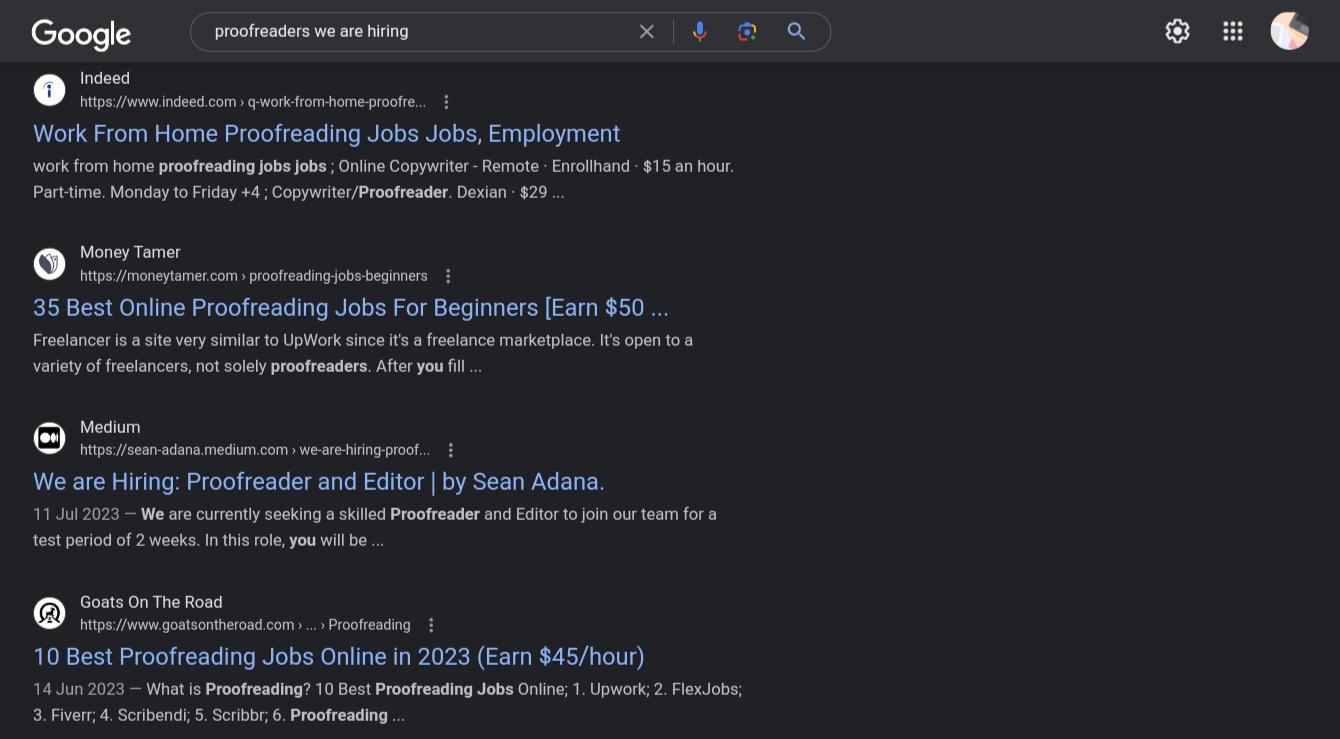Click the Money Tamer site name
The height and width of the screenshot is (739, 1340).
click(x=130, y=252)
